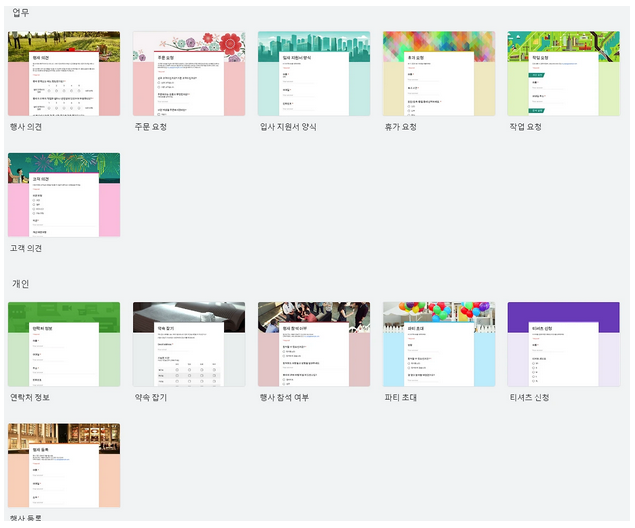
Task: Click the 파티 초대 label text
Action: coord(400,398)
